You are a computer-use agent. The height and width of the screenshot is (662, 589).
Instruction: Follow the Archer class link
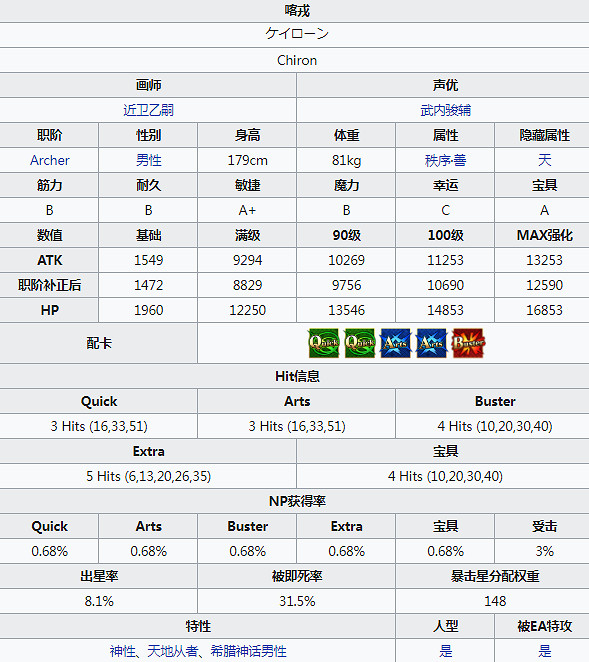[x=49, y=160]
